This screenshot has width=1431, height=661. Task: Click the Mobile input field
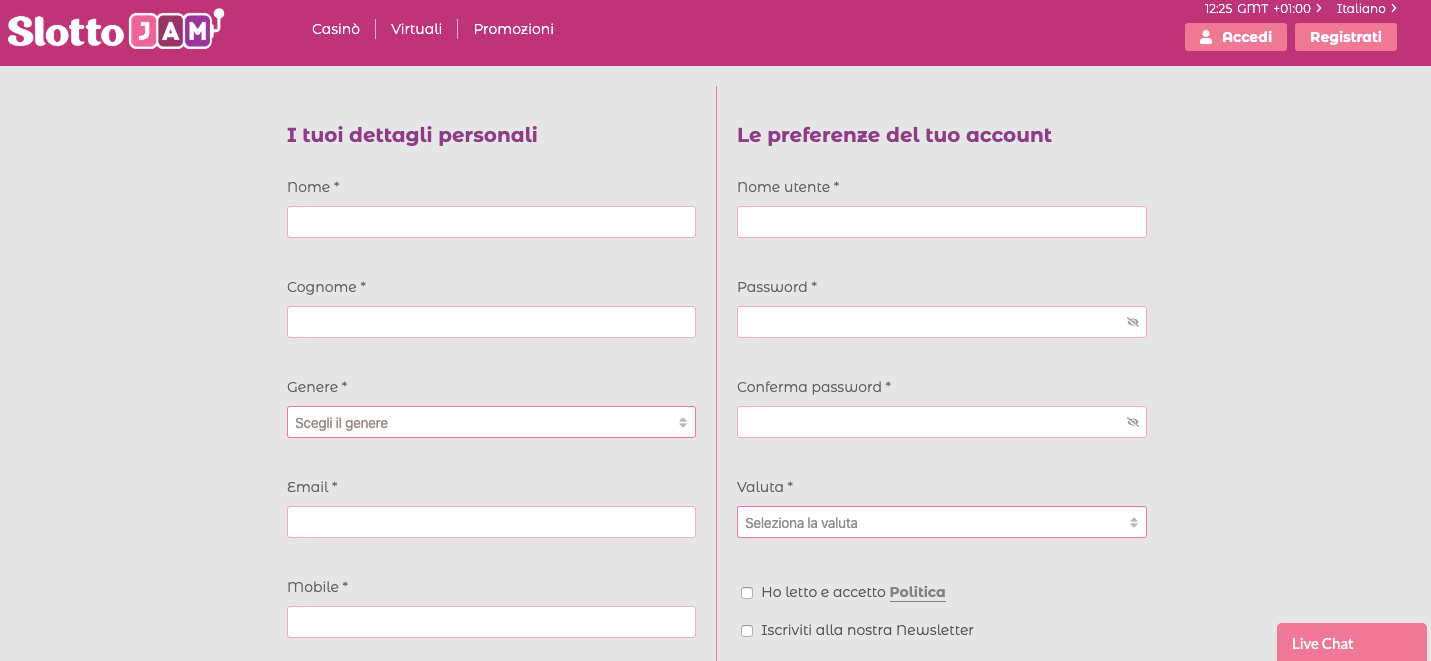[490, 621]
